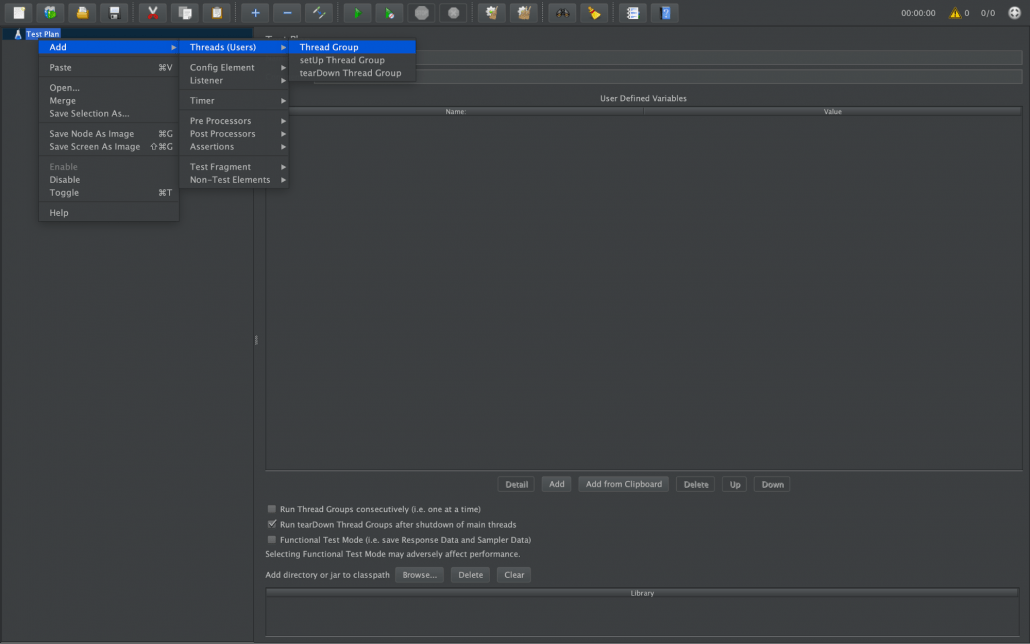Enable Run Thread Groups consecutively checkbox
1030x644 pixels.
point(272,509)
